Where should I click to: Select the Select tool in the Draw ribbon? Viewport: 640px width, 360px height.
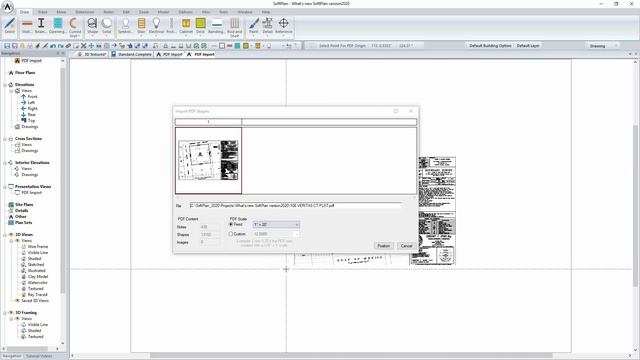9,25
